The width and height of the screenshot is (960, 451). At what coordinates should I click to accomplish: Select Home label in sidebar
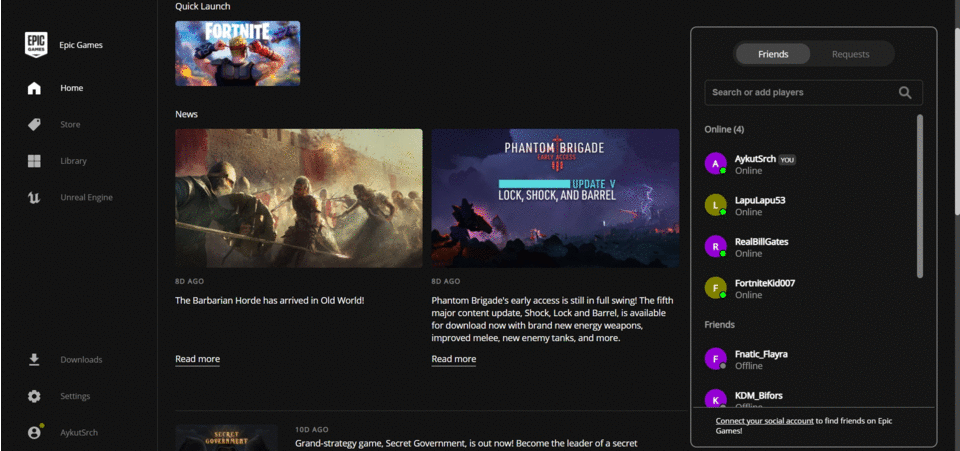(72, 88)
